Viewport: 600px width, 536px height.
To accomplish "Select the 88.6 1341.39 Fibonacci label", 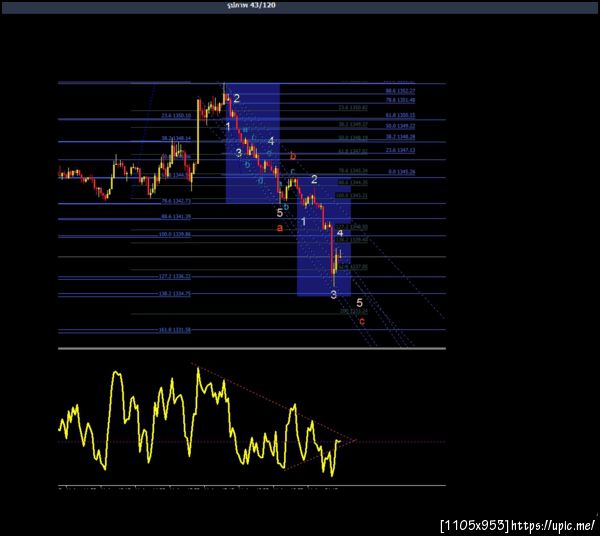I will point(176,217).
